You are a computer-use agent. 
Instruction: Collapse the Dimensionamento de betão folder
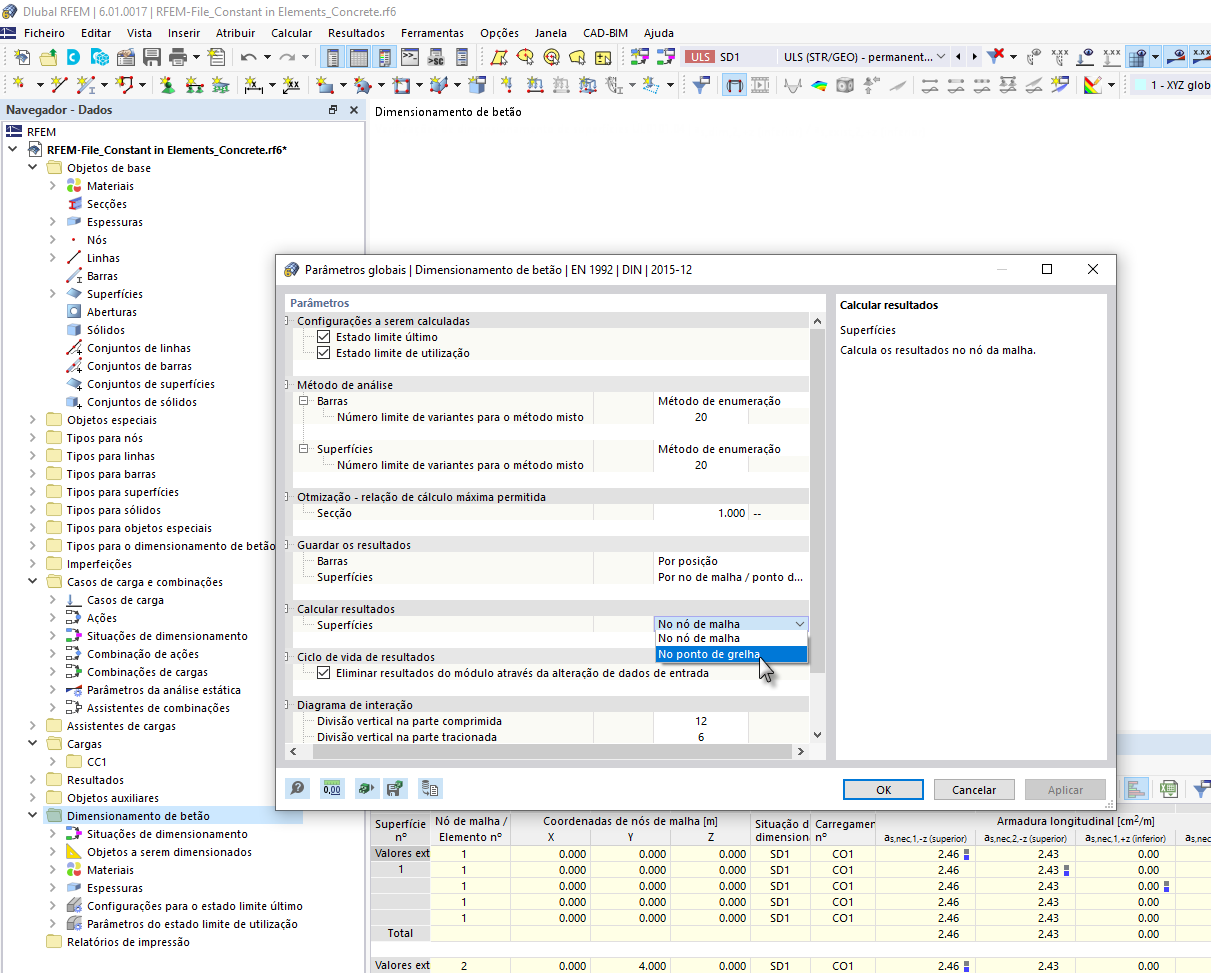click(32, 816)
